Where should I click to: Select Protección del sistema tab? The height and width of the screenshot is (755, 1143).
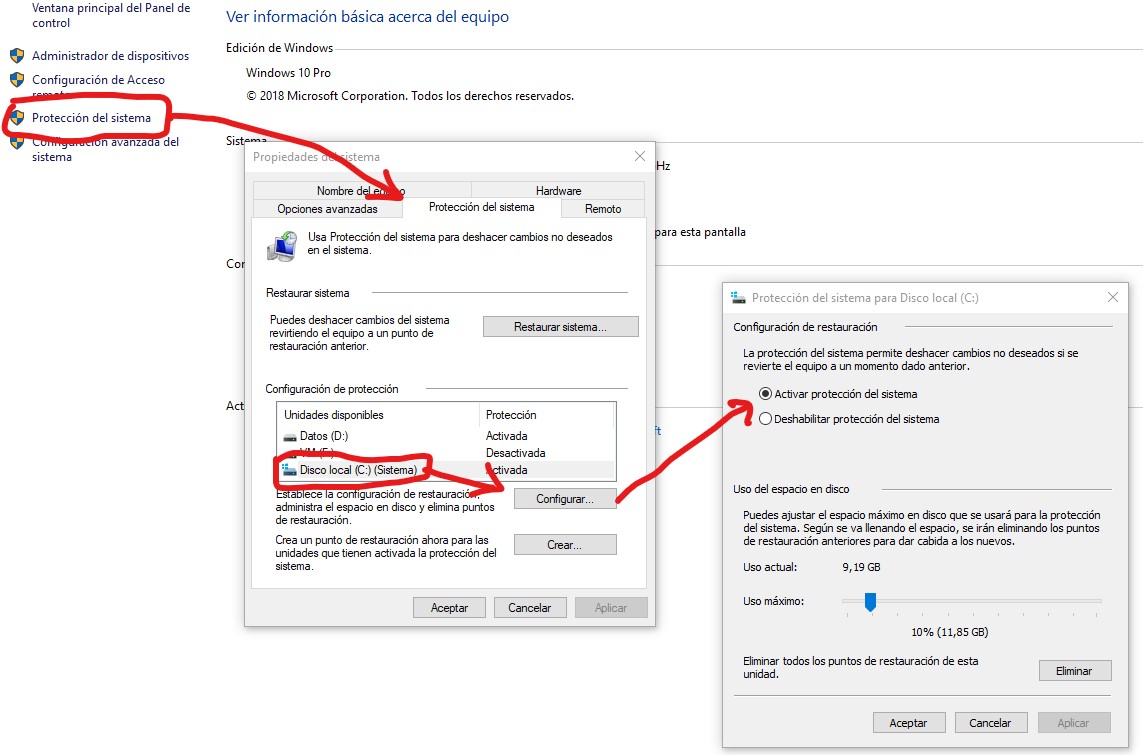481,207
